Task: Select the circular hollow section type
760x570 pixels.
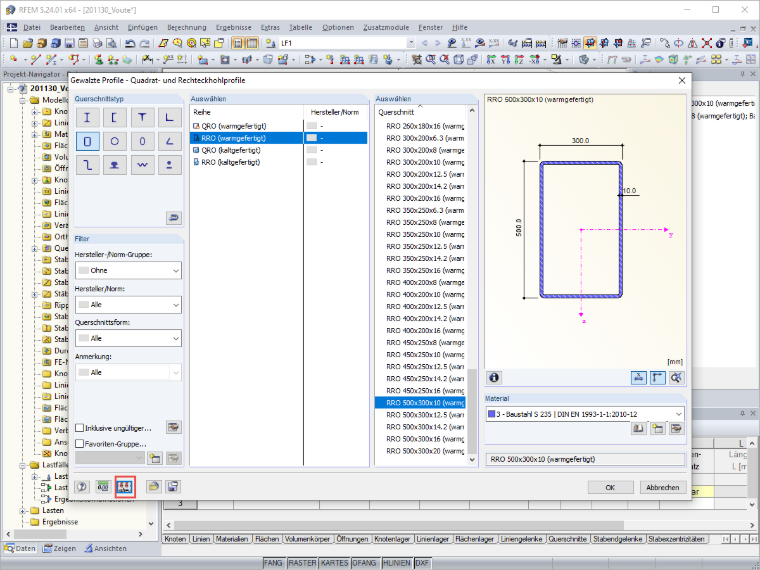Action: [115, 141]
